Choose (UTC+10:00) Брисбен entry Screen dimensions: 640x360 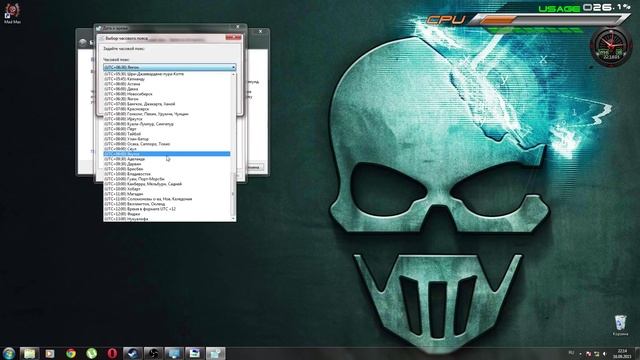[x=167, y=169]
